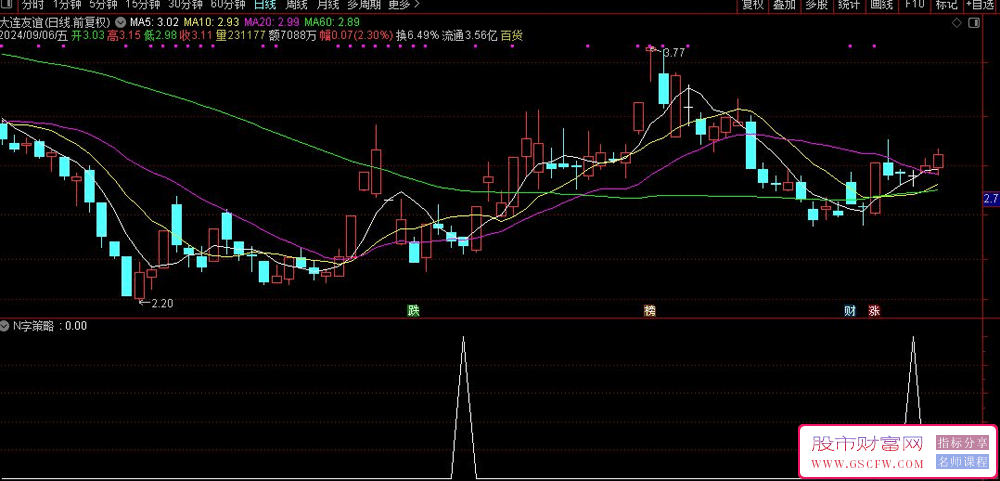Click the change value 幅0.07(2.30%)

click(x=355, y=36)
